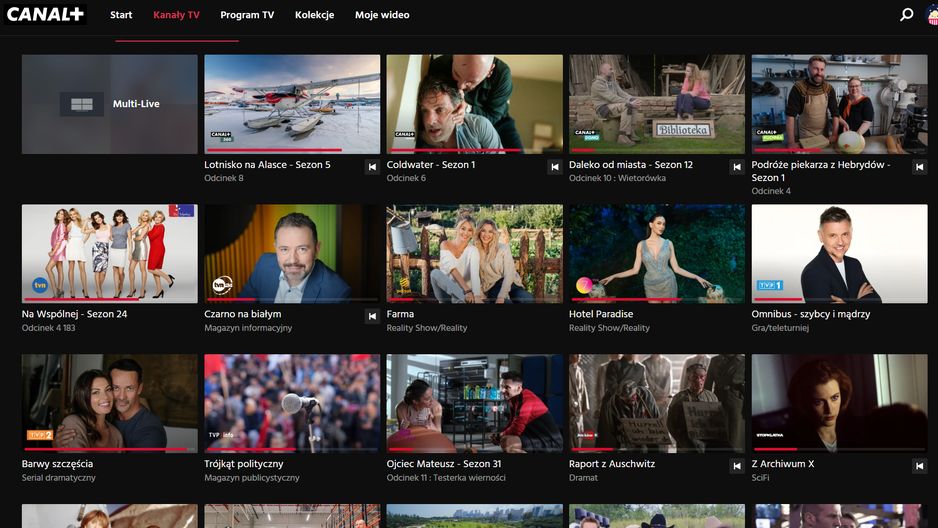
Task: Click the Lotnisko na Alasce - Sezon 5 title
Action: click(267, 164)
